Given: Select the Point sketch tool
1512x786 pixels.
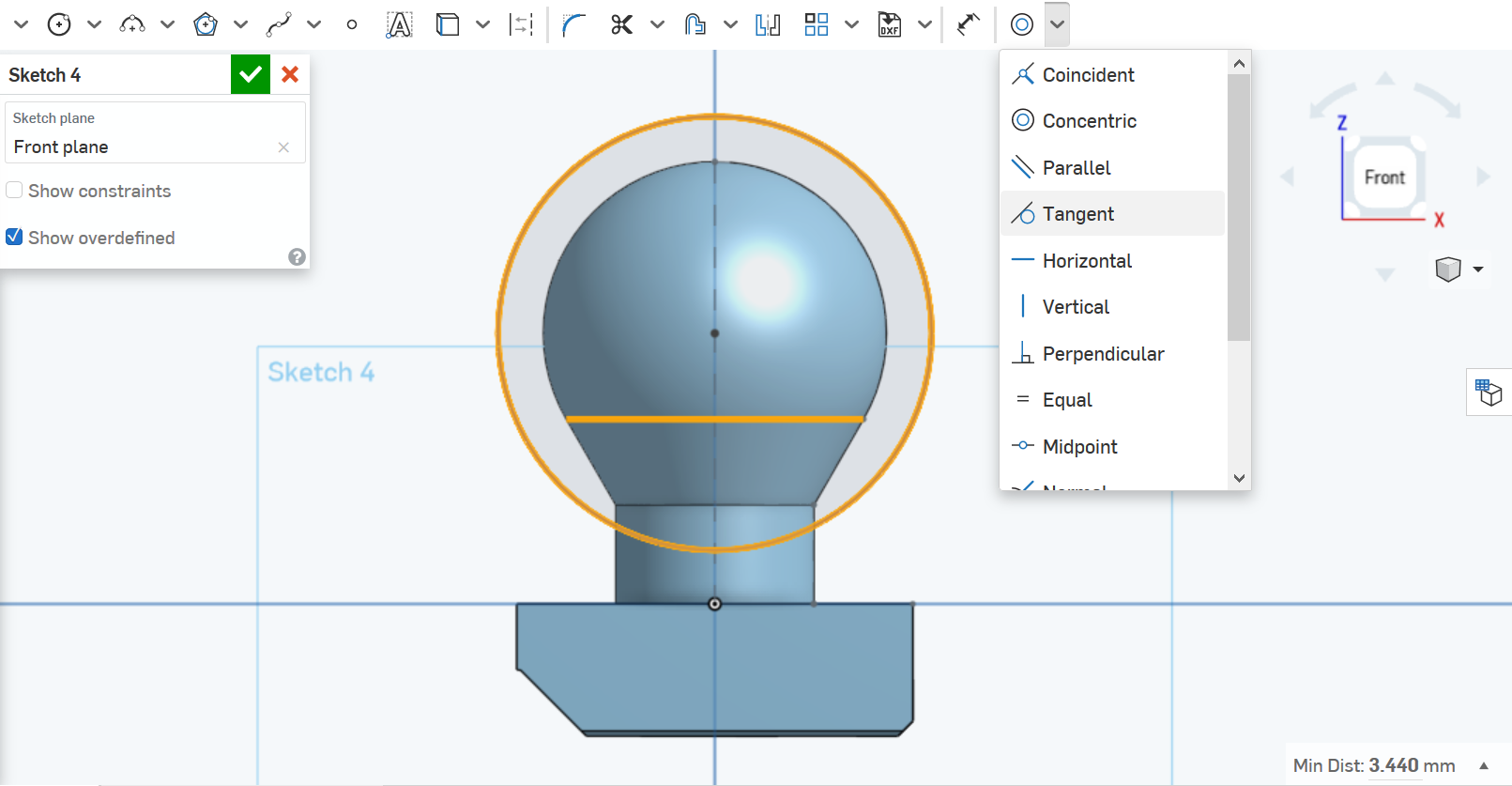Looking at the screenshot, I should [352, 24].
